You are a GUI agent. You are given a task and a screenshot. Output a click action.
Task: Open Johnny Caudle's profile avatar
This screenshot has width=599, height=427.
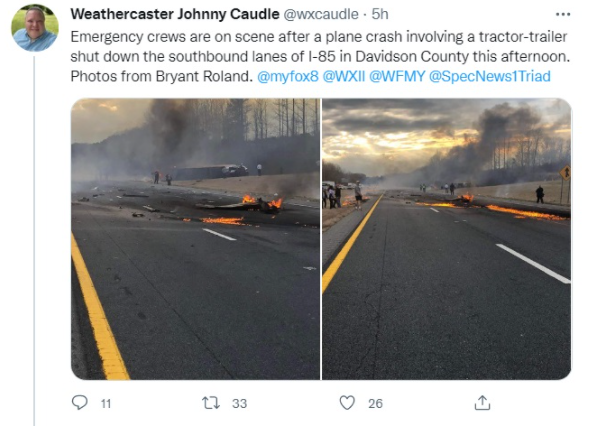(x=35, y=28)
